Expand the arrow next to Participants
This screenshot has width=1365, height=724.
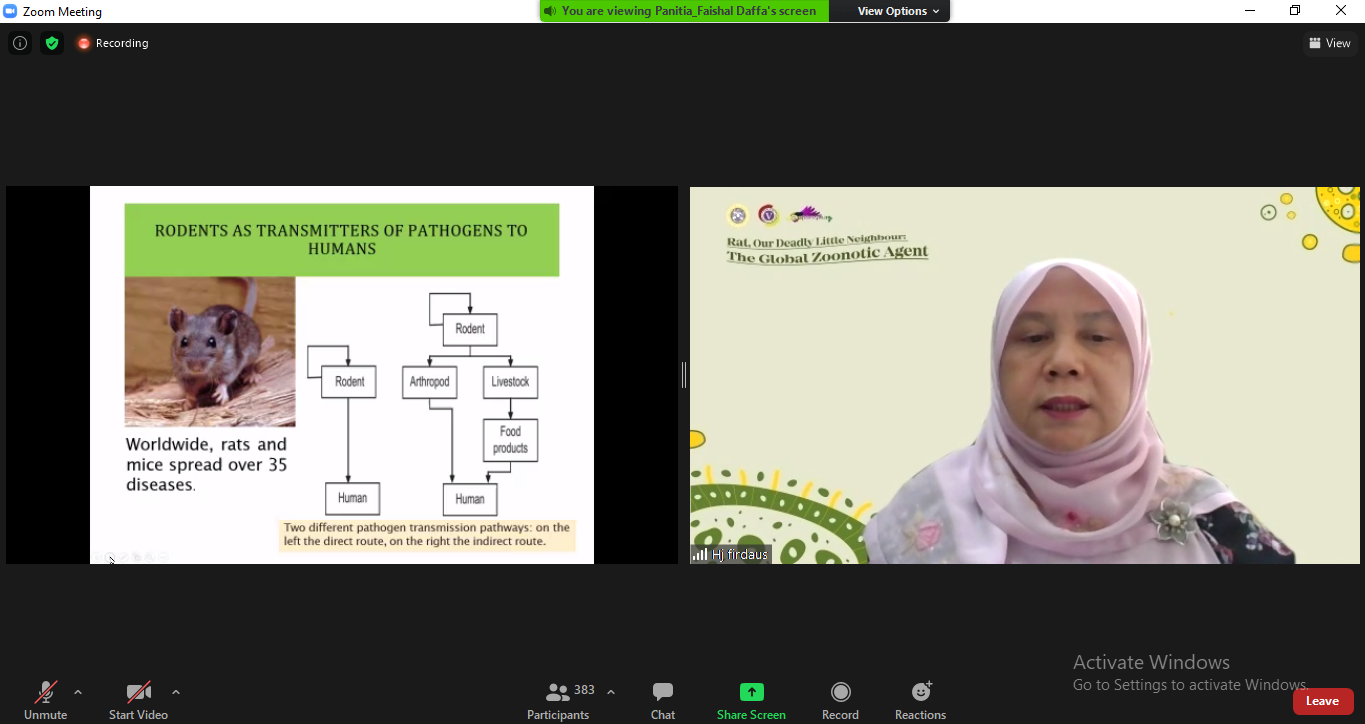pyautogui.click(x=611, y=692)
